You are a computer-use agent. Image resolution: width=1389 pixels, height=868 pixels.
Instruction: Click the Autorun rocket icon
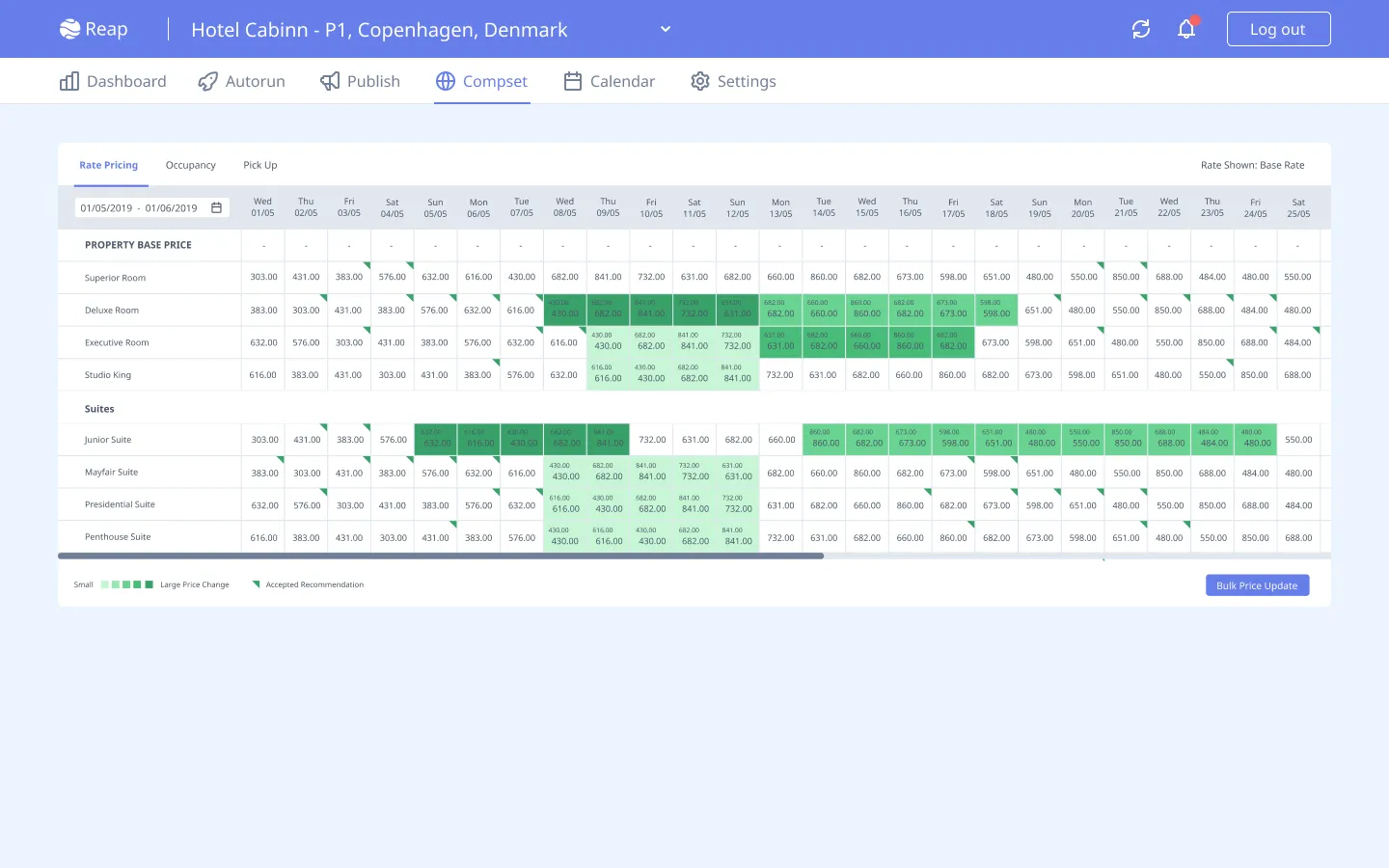(207, 82)
